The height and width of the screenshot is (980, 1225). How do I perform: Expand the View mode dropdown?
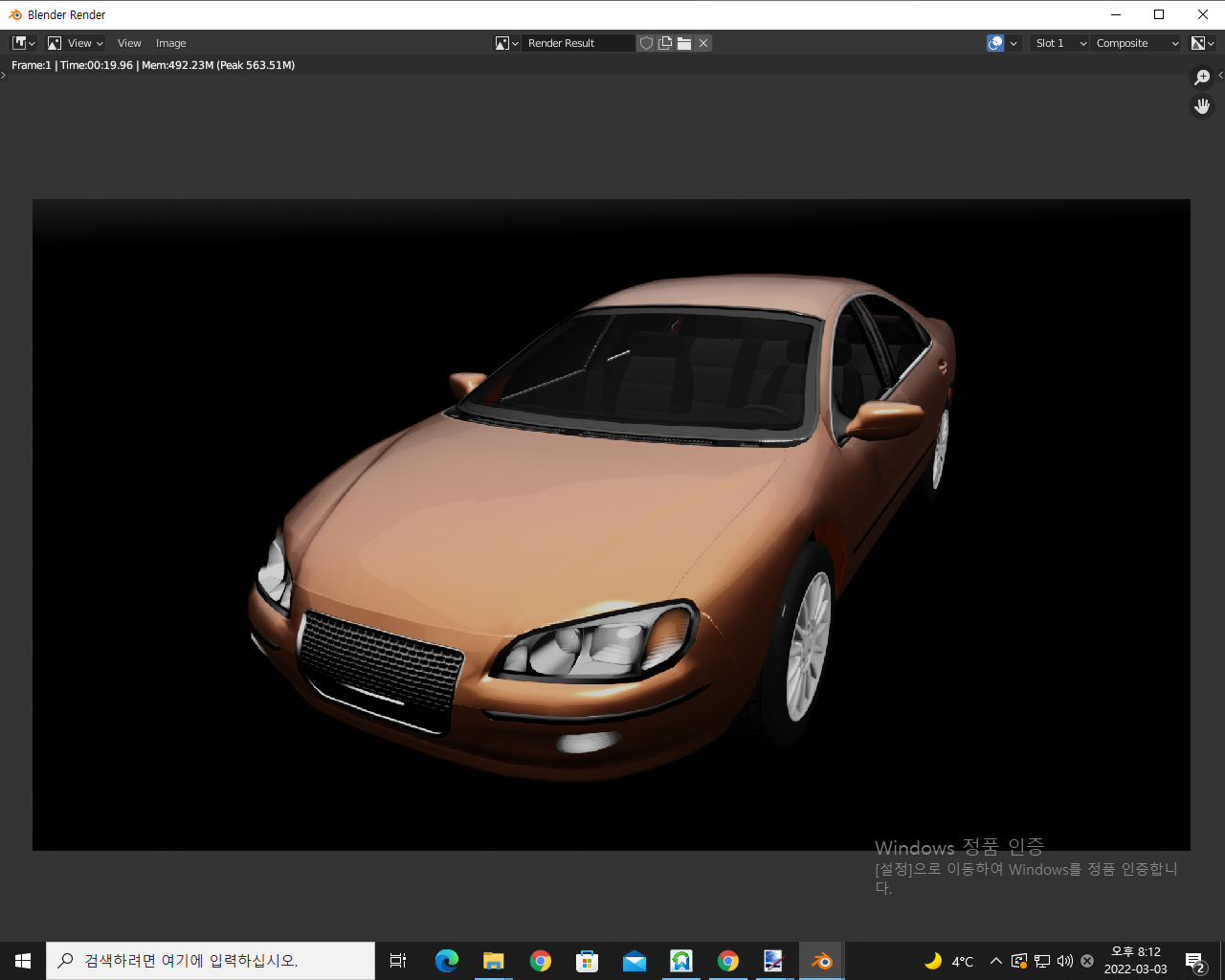[x=75, y=43]
